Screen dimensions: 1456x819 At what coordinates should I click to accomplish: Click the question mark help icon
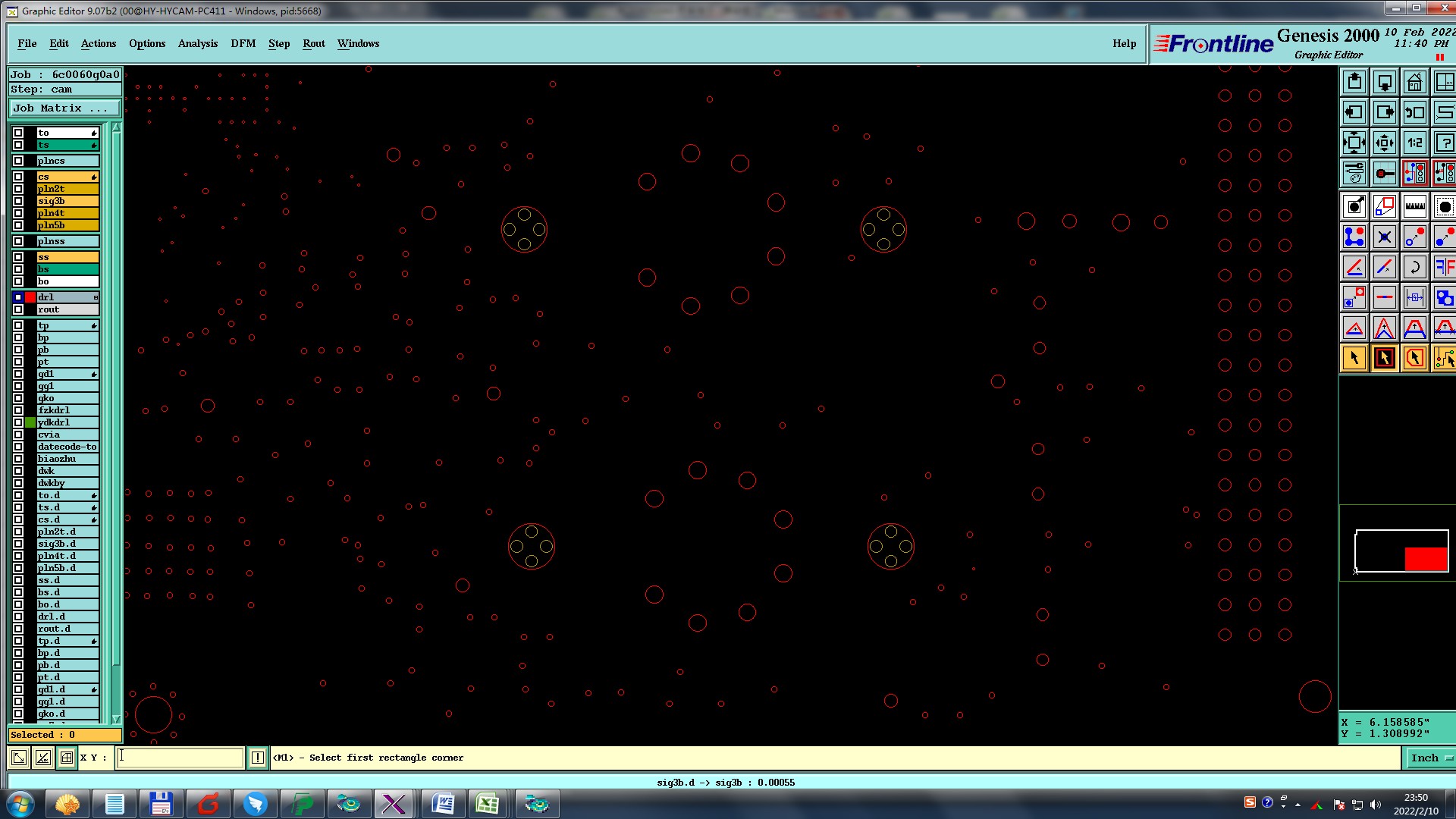coord(1444,143)
